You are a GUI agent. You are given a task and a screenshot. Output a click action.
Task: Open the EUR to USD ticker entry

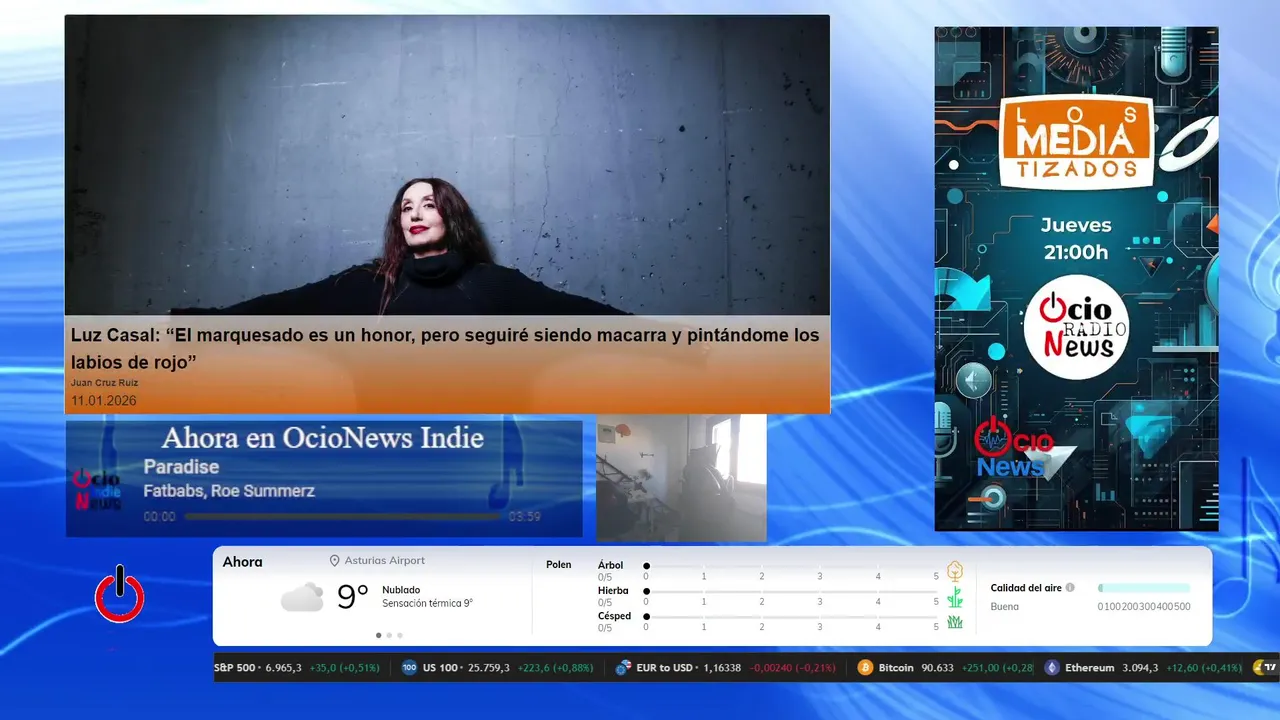725,668
